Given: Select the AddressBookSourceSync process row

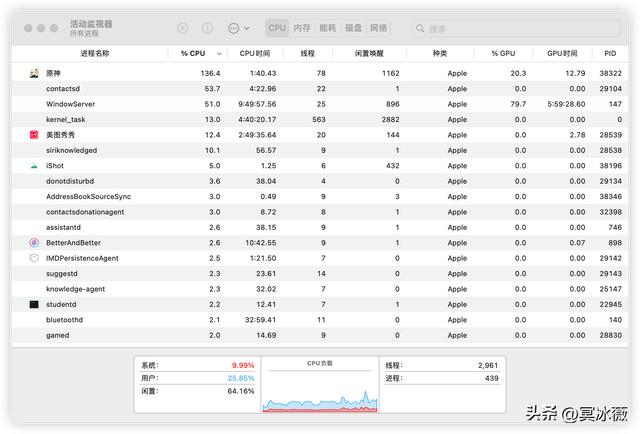Looking at the screenshot, I should pos(320,196).
